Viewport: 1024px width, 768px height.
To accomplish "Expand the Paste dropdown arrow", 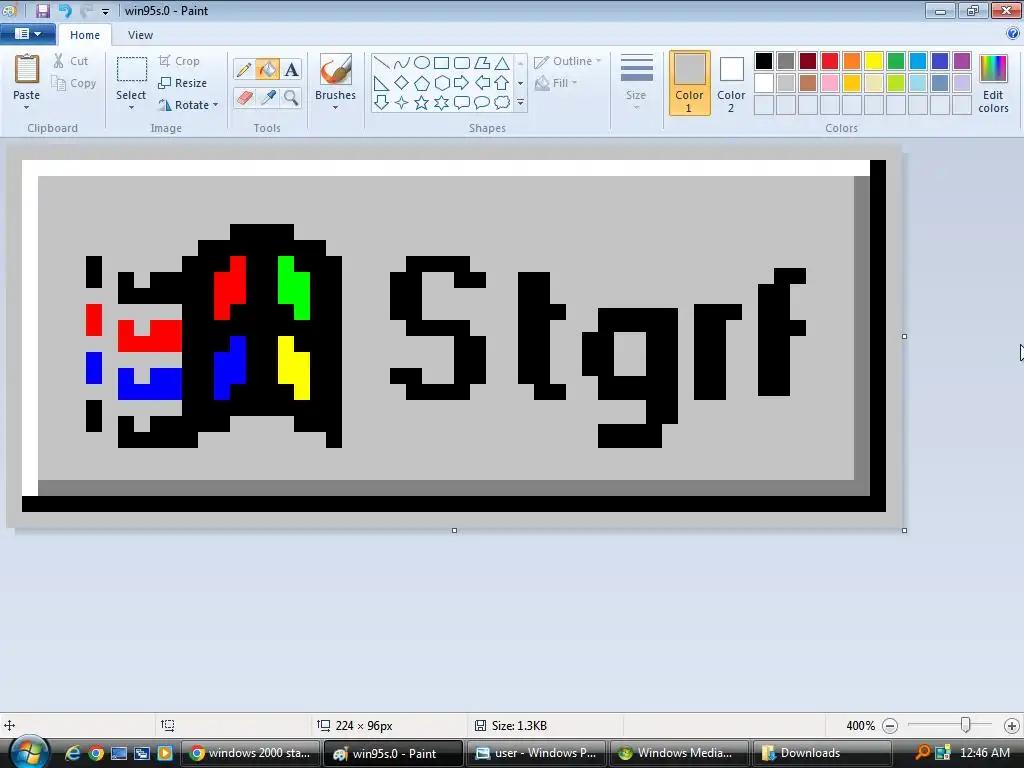I will point(26,108).
